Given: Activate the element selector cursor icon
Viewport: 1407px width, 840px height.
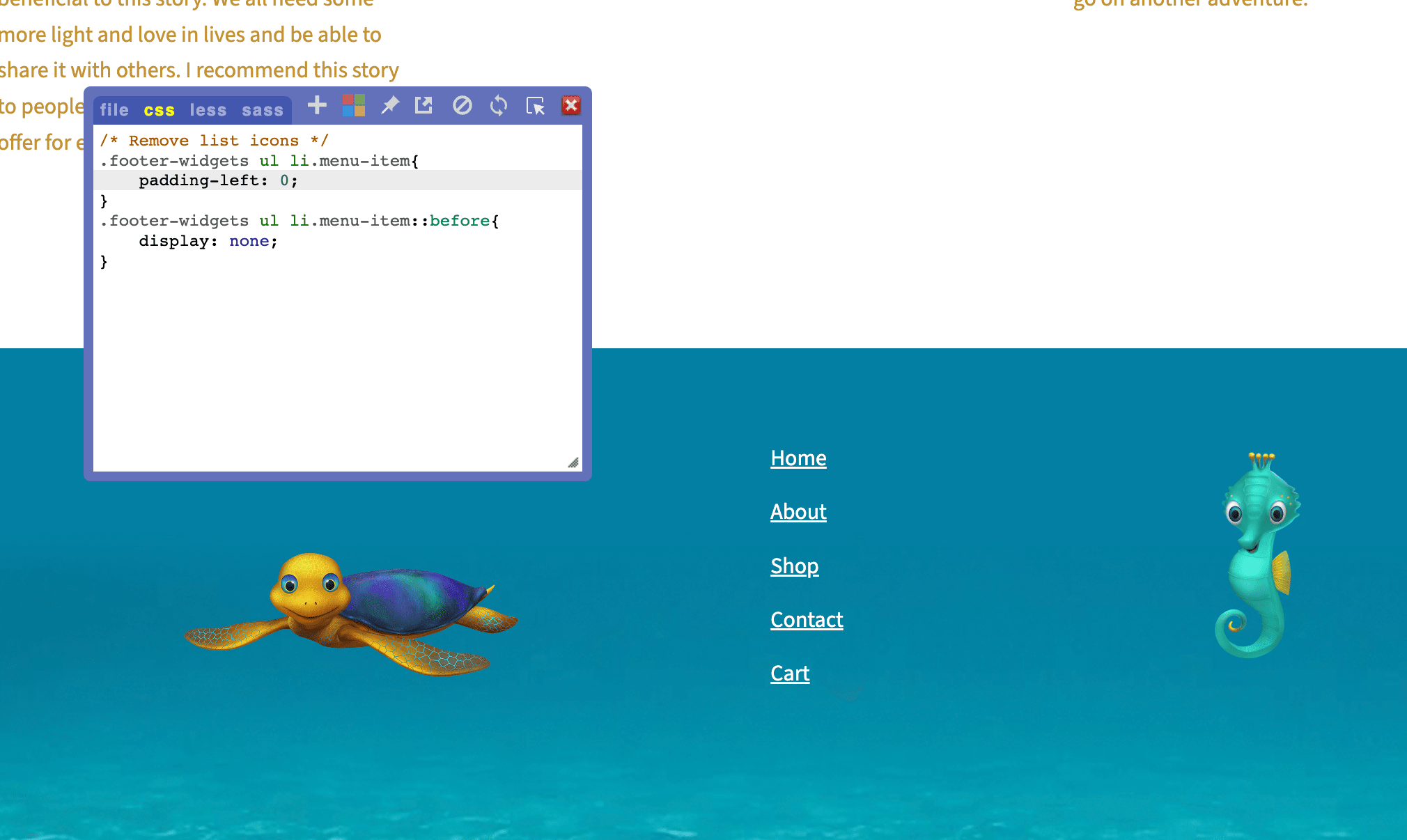Looking at the screenshot, I should 535,106.
